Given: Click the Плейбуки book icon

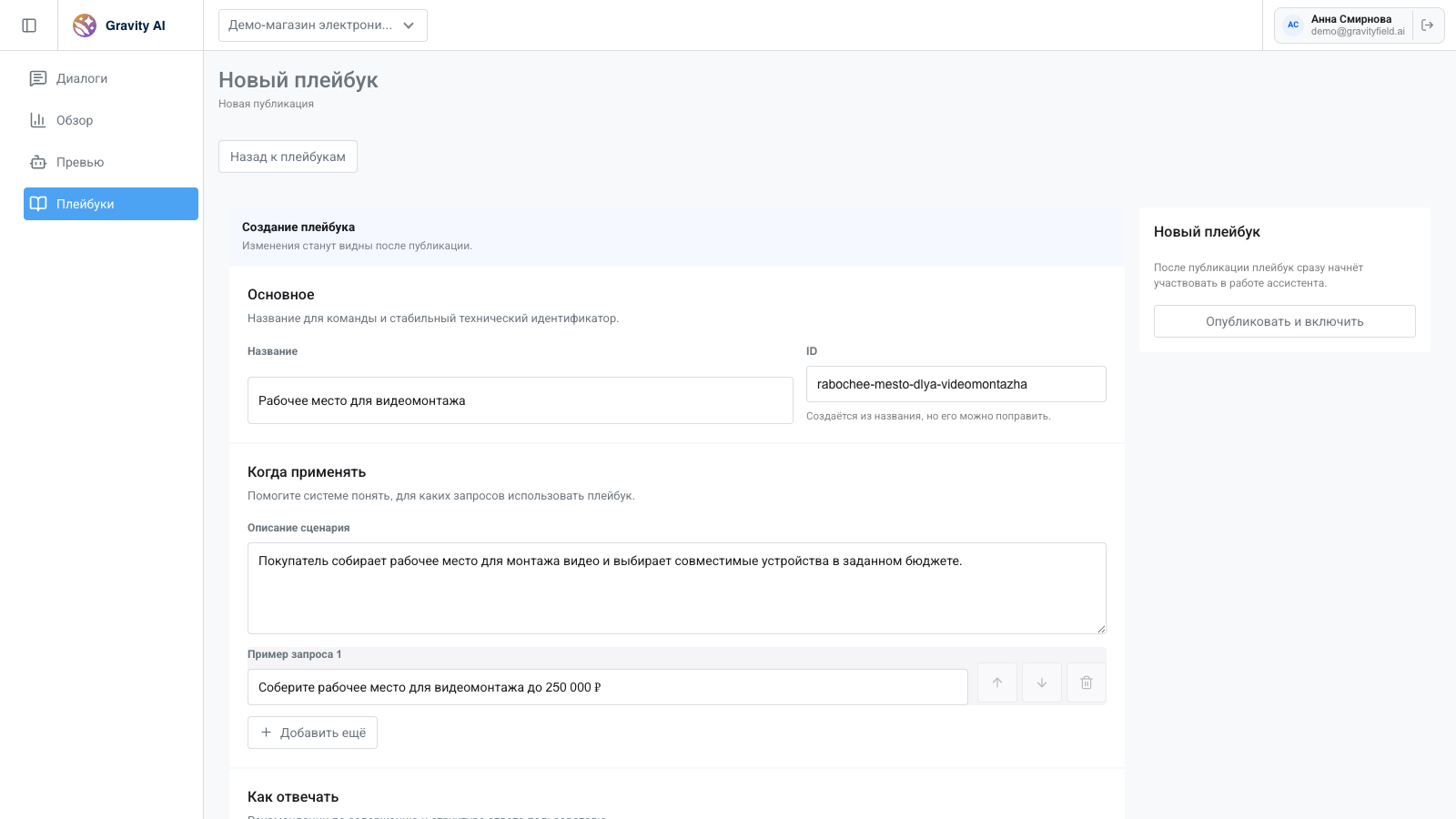Looking at the screenshot, I should tap(38, 204).
